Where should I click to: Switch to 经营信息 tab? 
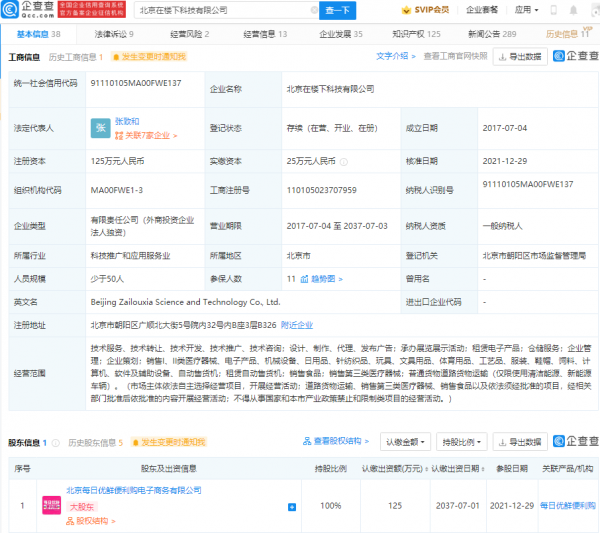click(x=265, y=34)
